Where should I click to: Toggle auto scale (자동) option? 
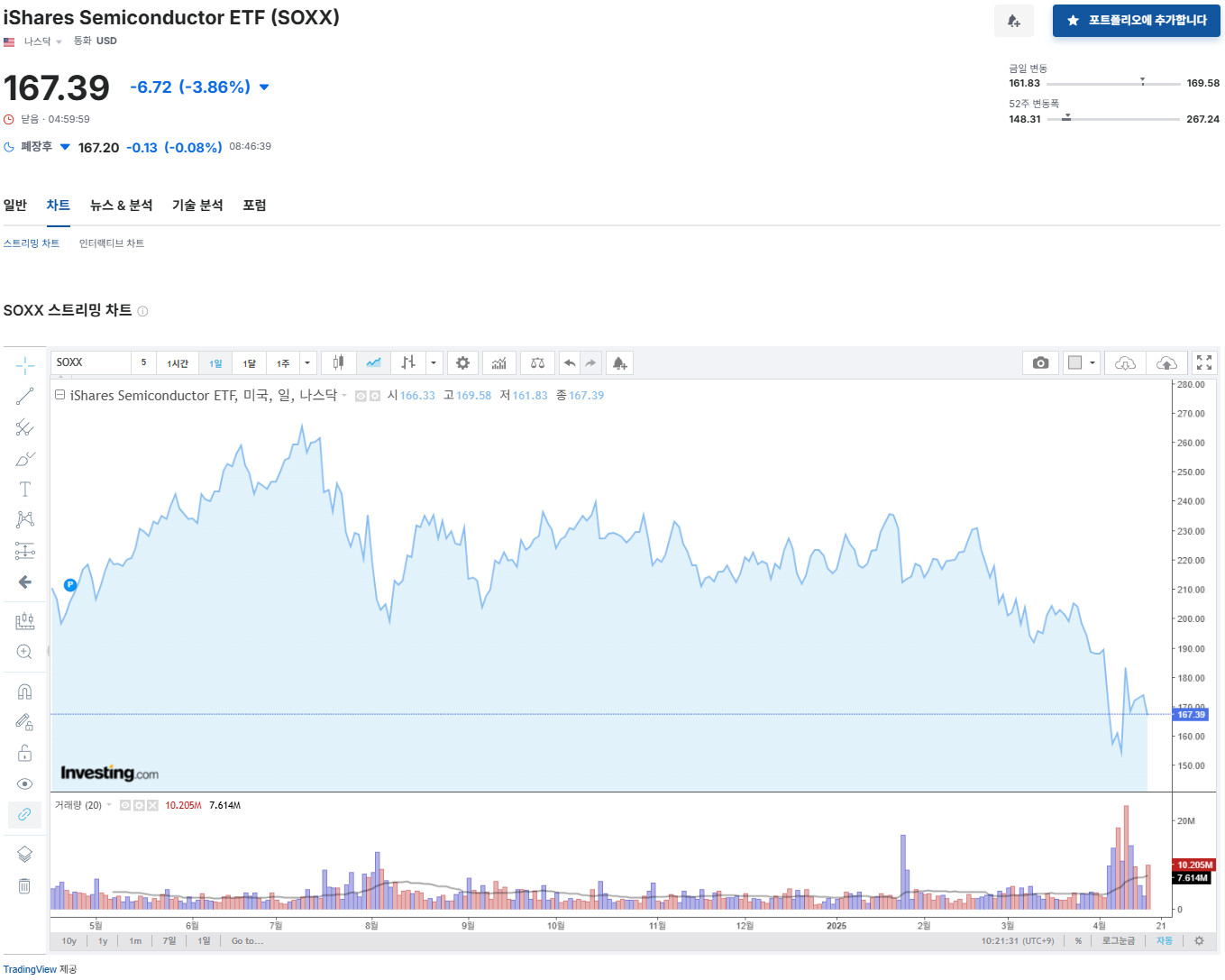pos(1165,940)
